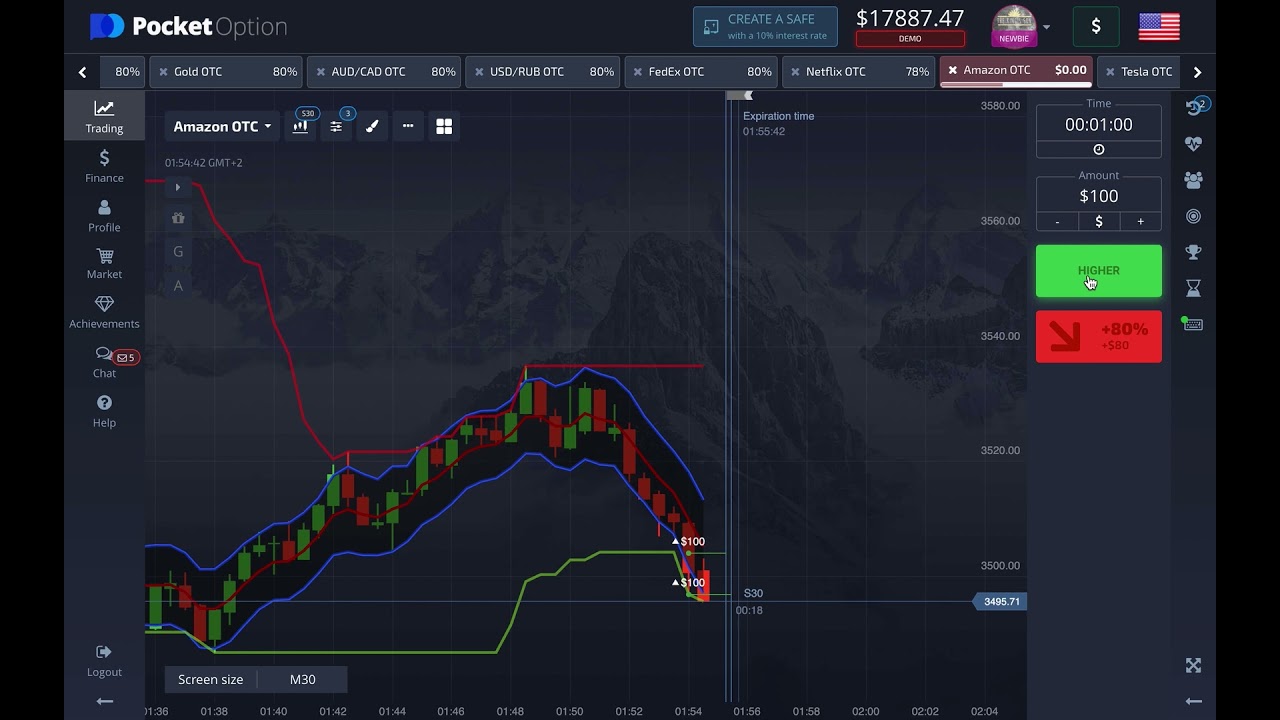Switch to the Gold OTC tab
The image size is (1280, 720).
click(227, 72)
